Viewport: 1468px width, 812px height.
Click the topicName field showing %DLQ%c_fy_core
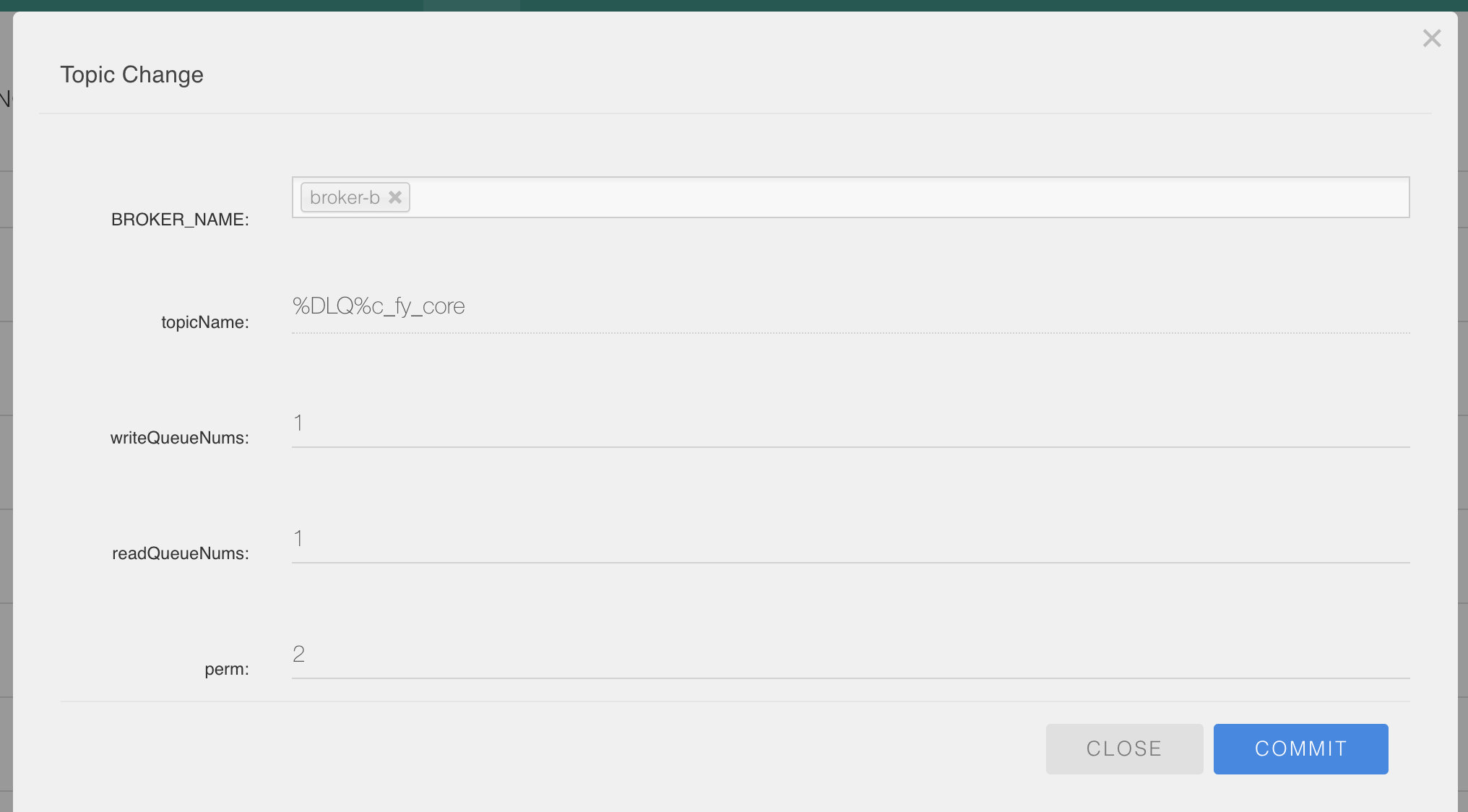point(850,307)
